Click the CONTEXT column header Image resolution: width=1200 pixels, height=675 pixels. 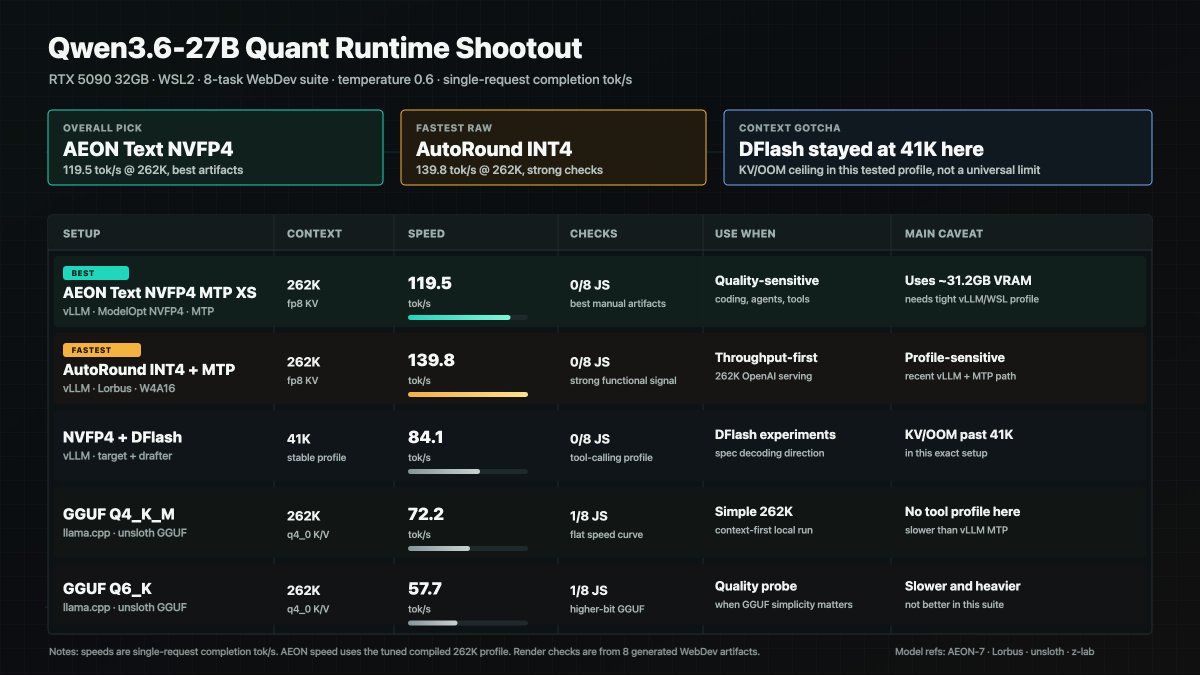(314, 234)
